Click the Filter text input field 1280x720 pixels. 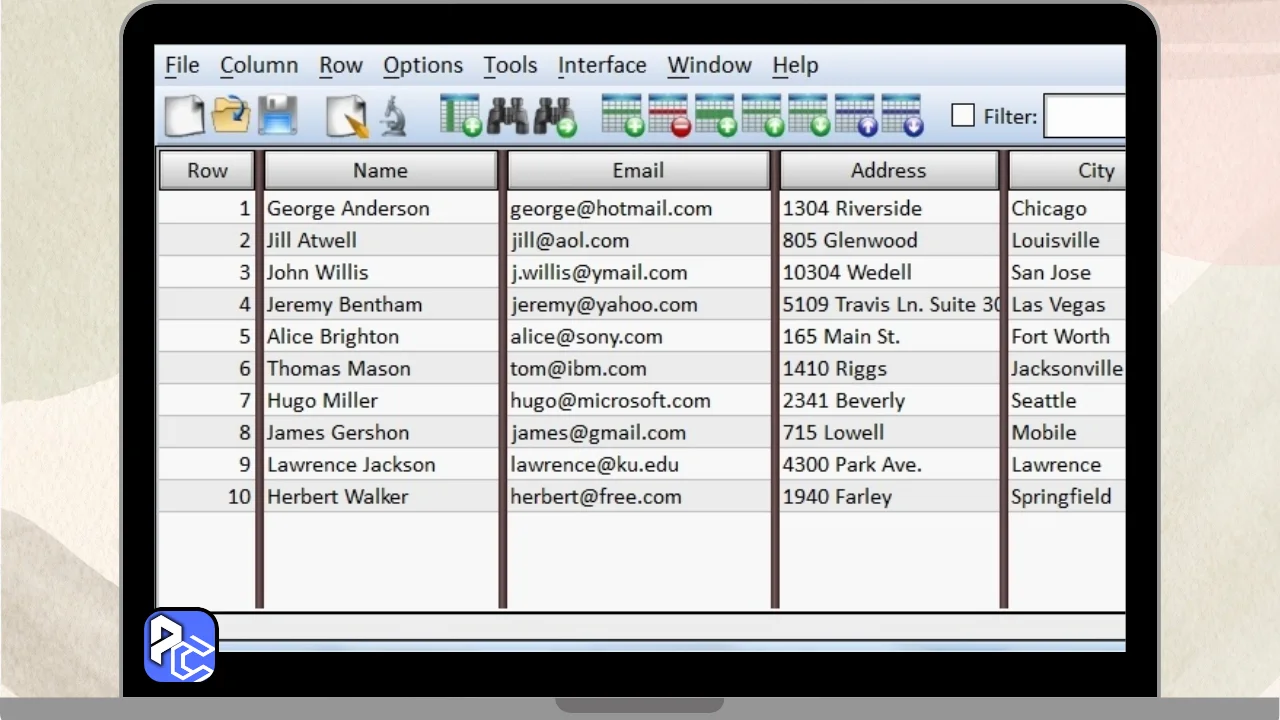point(1085,116)
